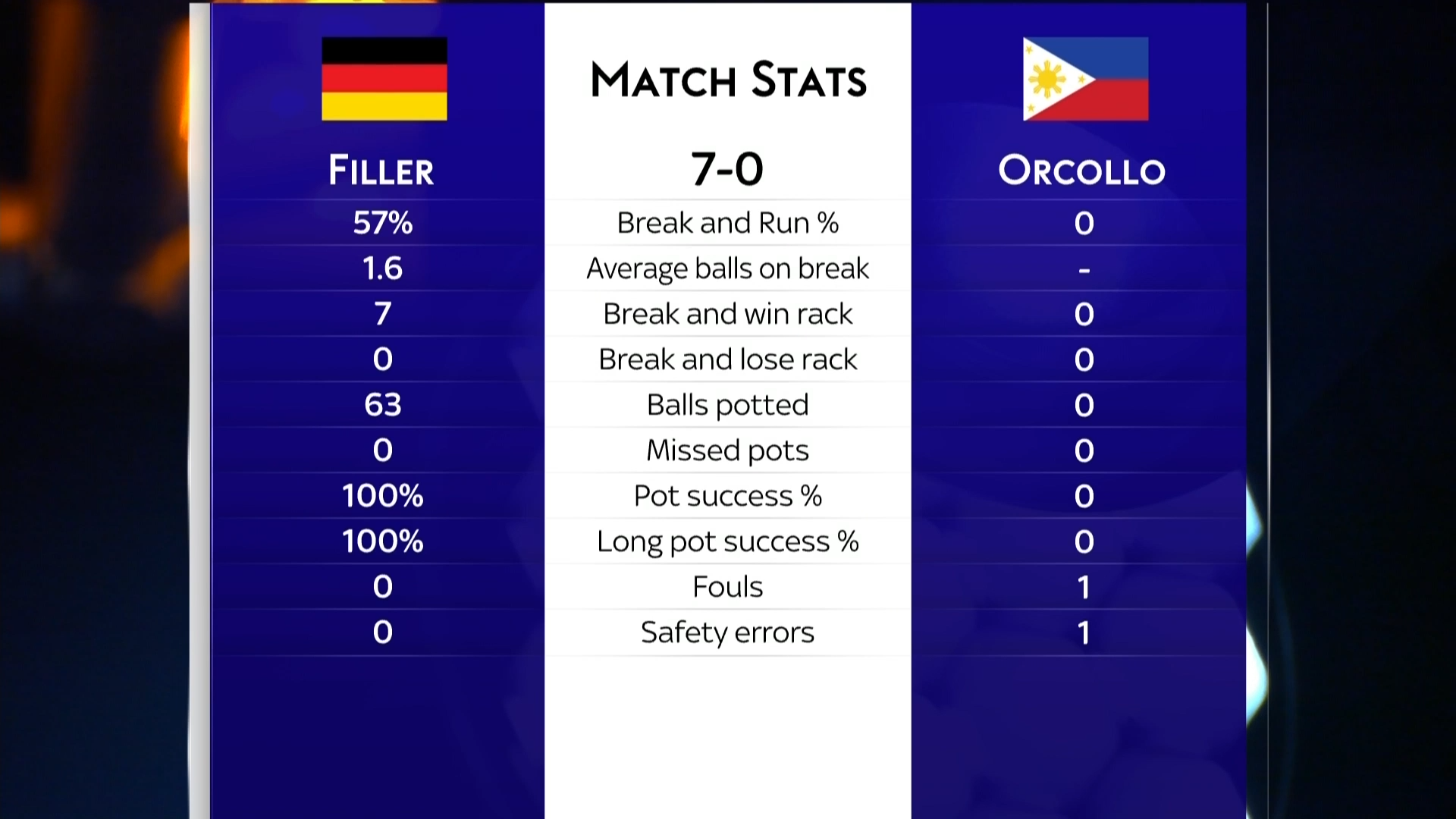Select the Break and Run % label
The height and width of the screenshot is (819, 1456).
click(727, 223)
